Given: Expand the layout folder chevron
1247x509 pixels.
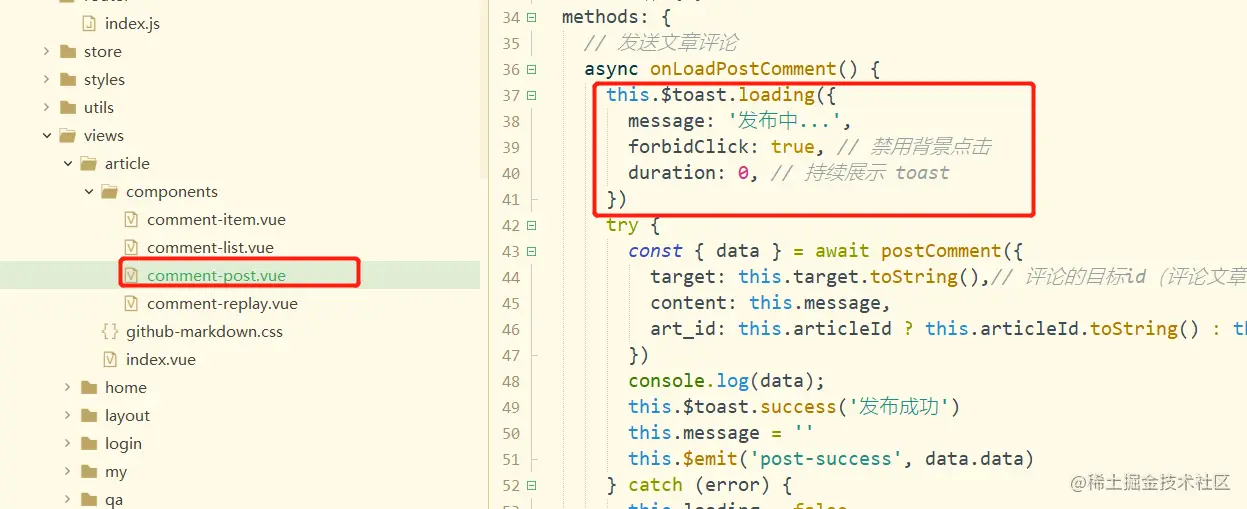Looking at the screenshot, I should click(68, 416).
